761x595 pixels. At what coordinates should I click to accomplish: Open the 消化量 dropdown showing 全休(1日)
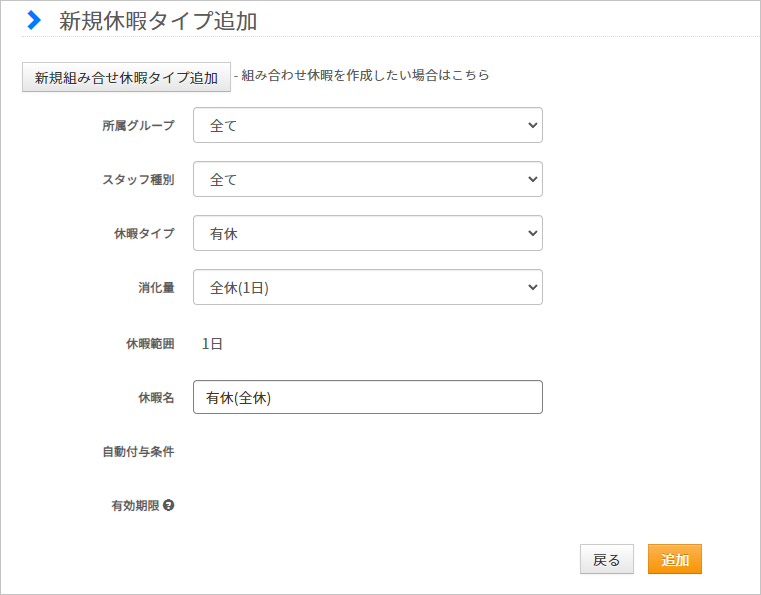tap(367, 287)
